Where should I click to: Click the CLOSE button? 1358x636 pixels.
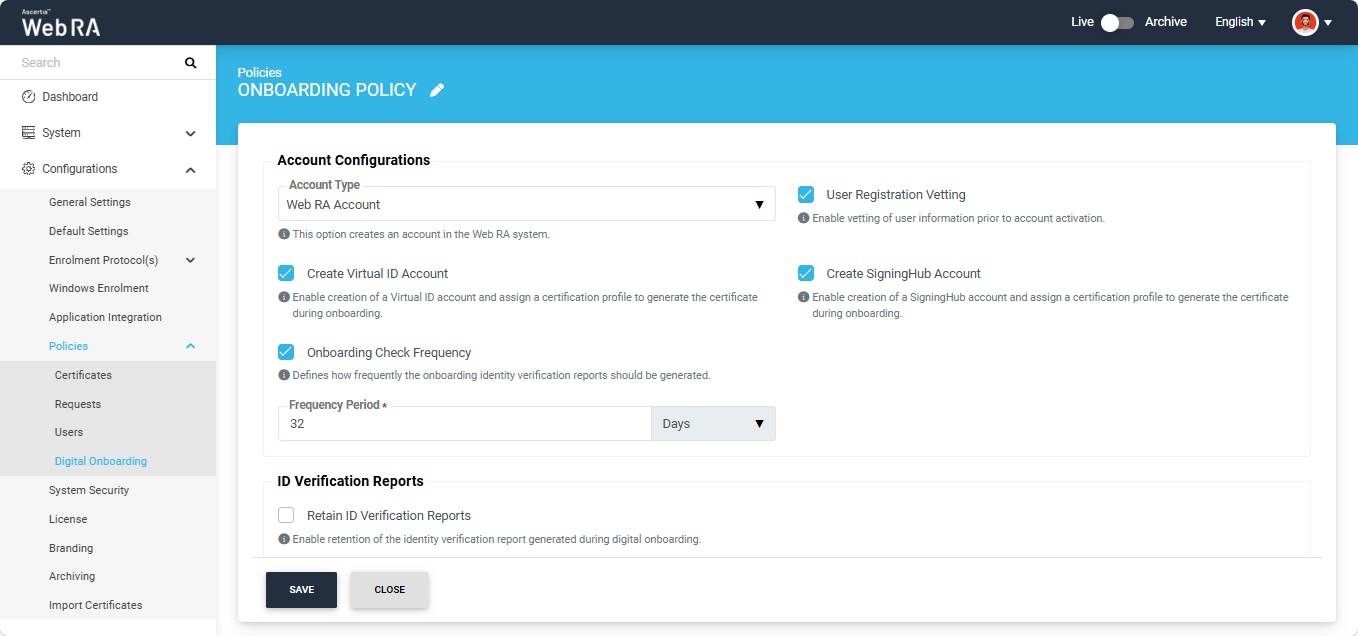point(389,590)
